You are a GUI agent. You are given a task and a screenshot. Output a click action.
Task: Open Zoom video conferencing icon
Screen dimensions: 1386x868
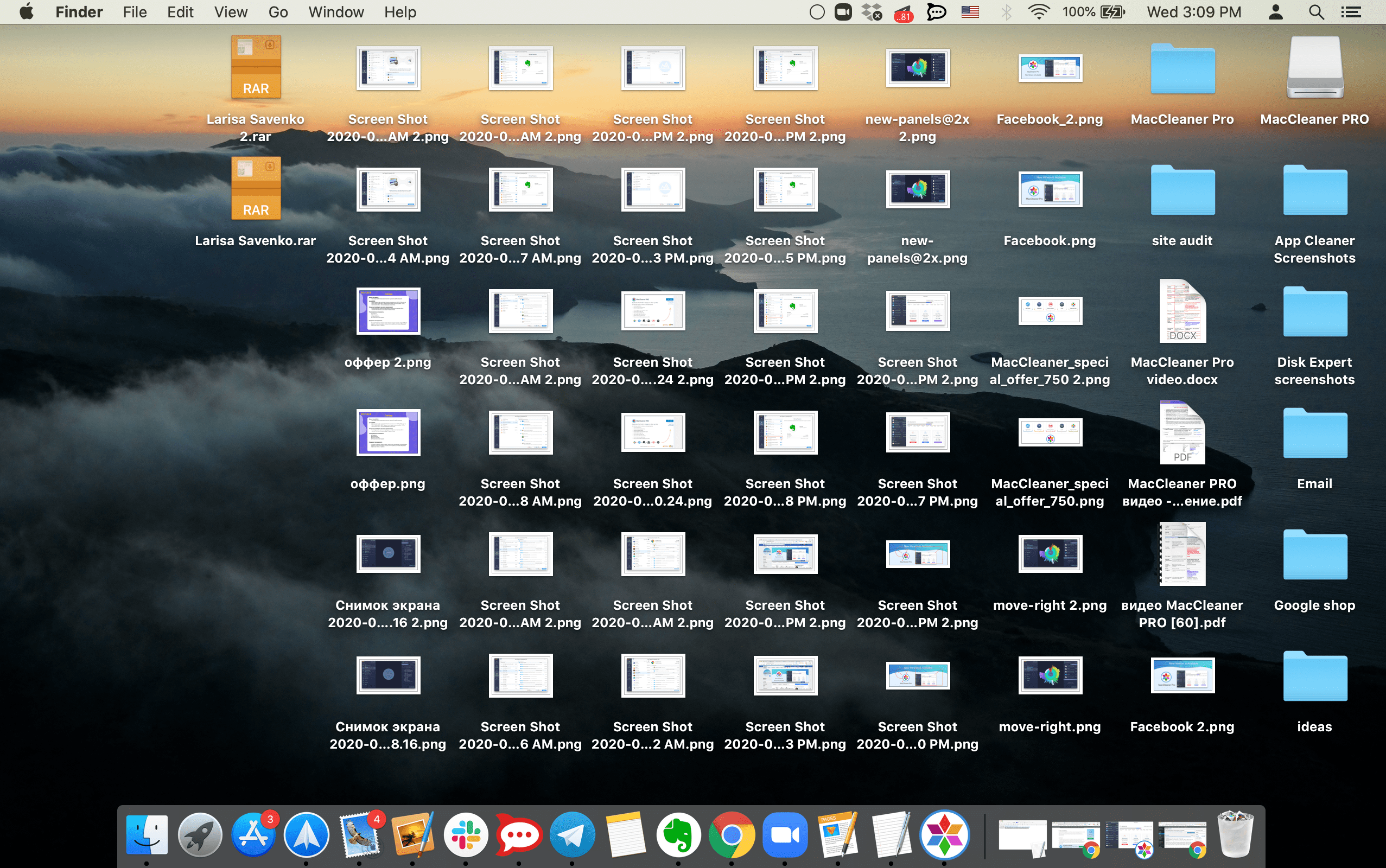[783, 835]
